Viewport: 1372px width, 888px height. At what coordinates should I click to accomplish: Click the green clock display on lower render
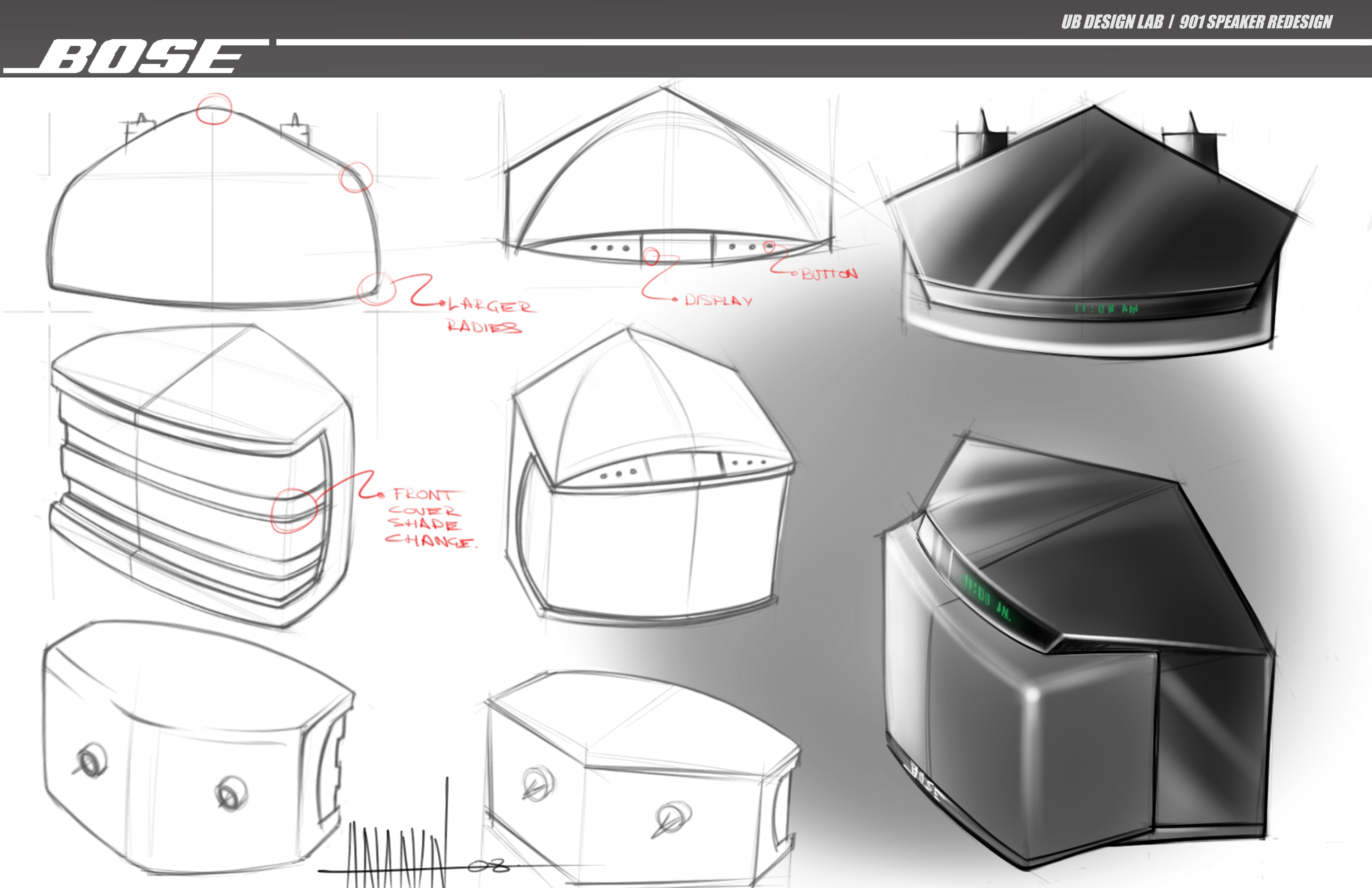987,598
